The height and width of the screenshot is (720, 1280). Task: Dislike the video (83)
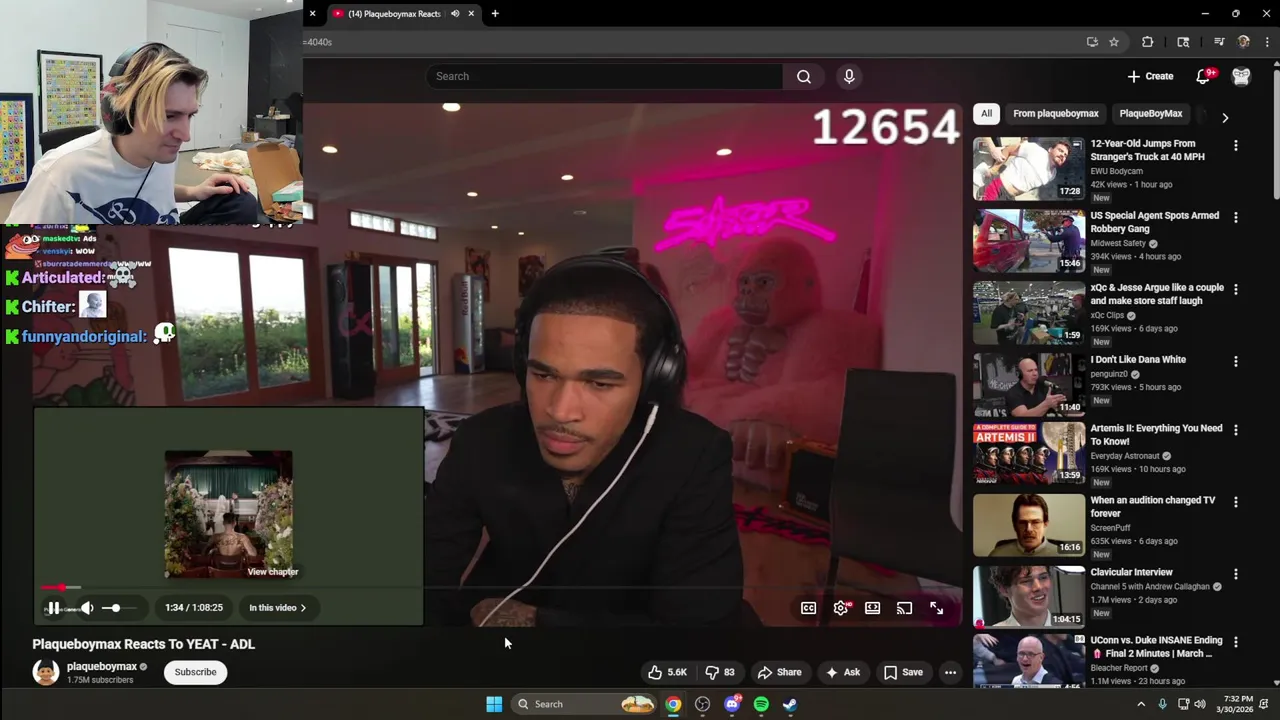tap(720, 673)
